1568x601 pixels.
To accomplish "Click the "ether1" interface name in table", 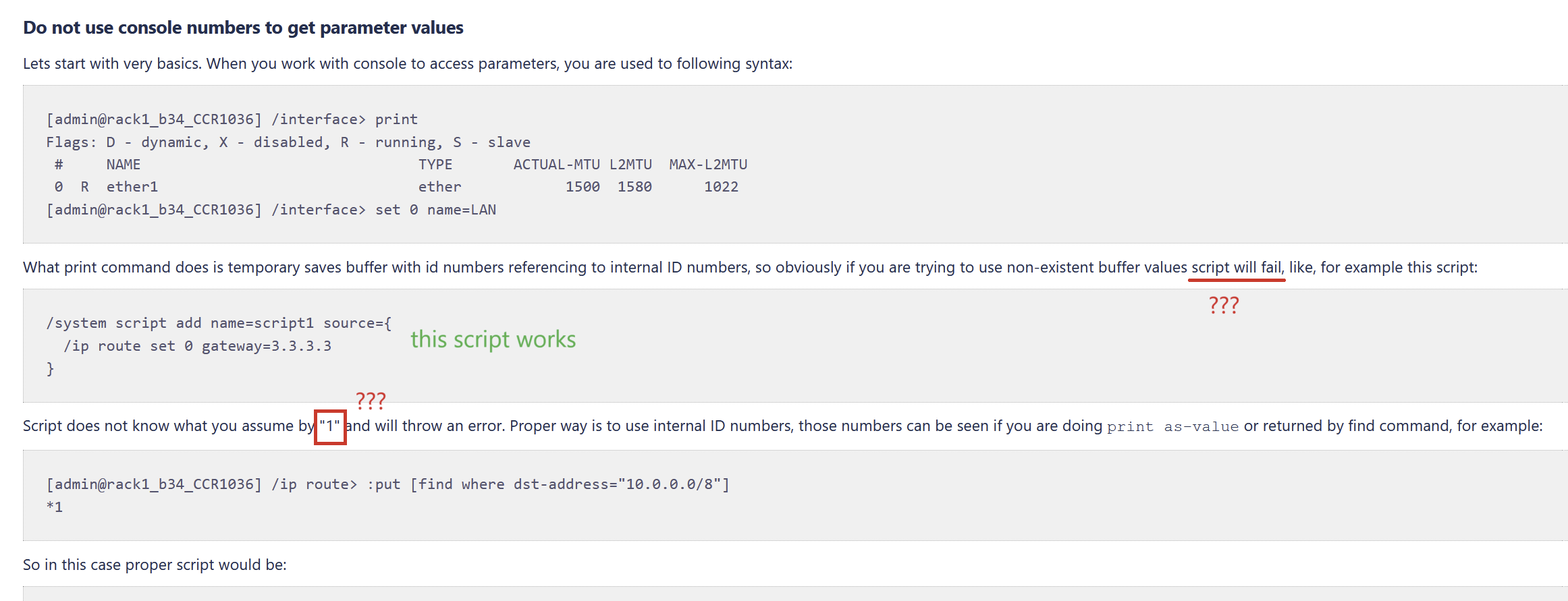I will click(x=132, y=187).
